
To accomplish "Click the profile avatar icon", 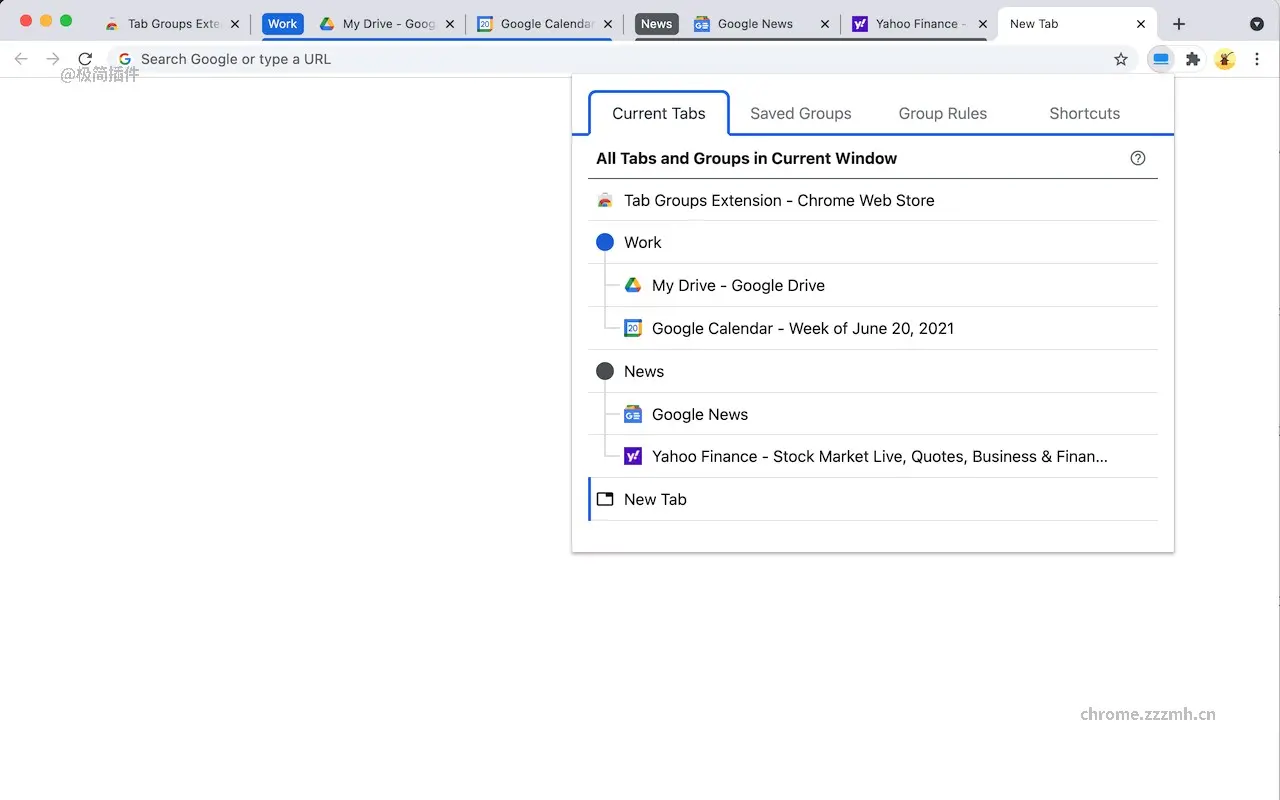I will [x=1225, y=59].
